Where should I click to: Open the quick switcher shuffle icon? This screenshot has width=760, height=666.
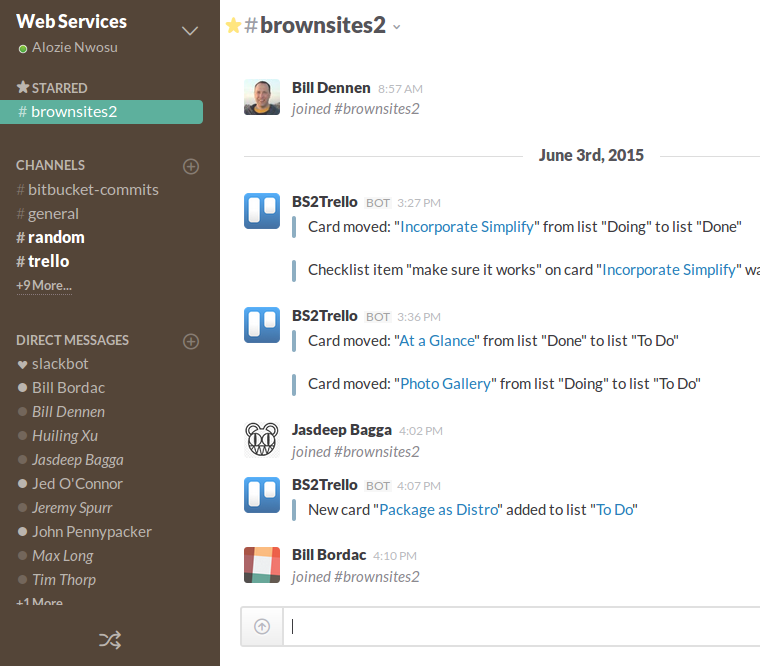point(110,640)
